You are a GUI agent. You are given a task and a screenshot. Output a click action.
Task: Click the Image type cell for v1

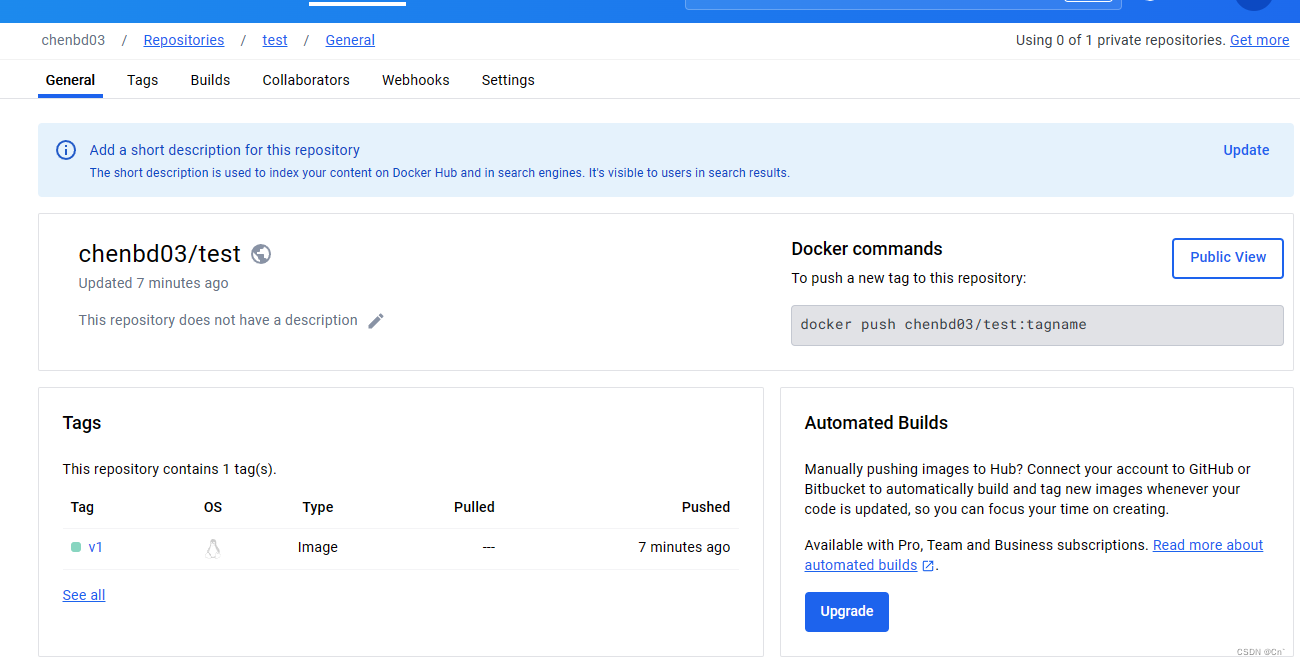(318, 547)
